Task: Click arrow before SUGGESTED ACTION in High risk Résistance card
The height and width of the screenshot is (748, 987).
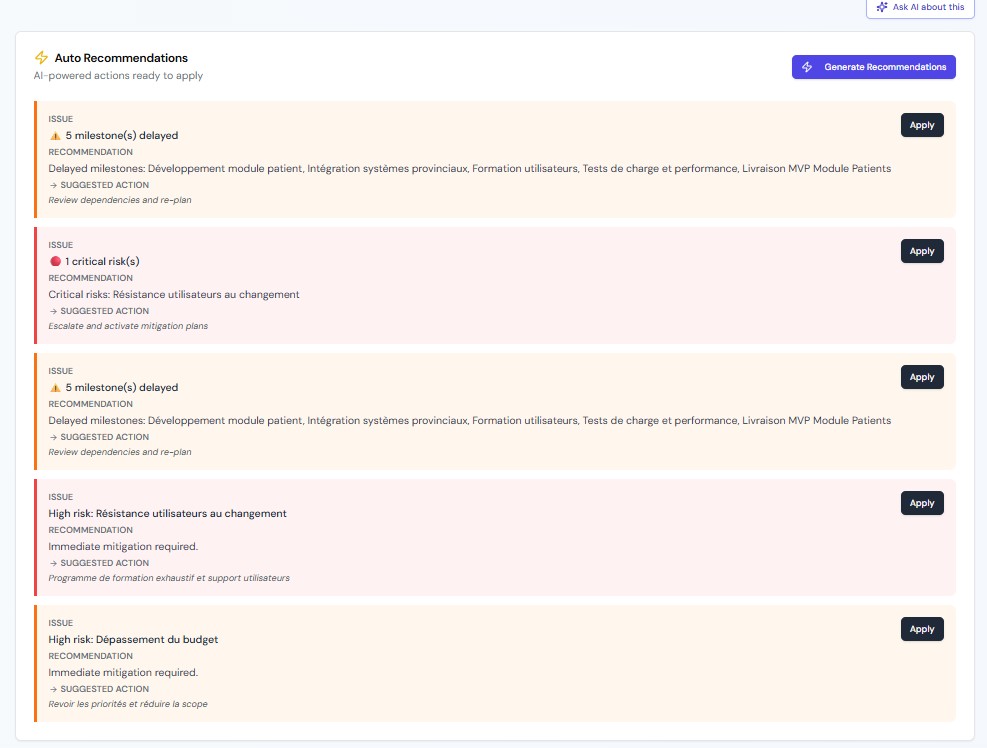Action: pyautogui.click(x=53, y=563)
